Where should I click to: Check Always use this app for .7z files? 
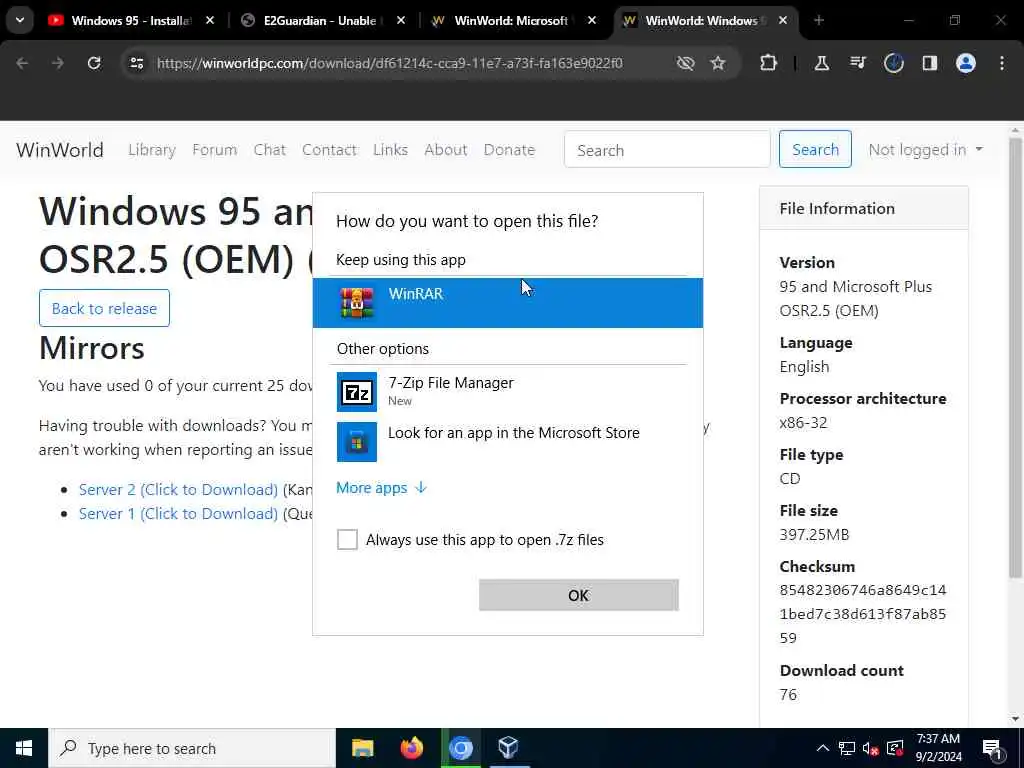pos(347,539)
